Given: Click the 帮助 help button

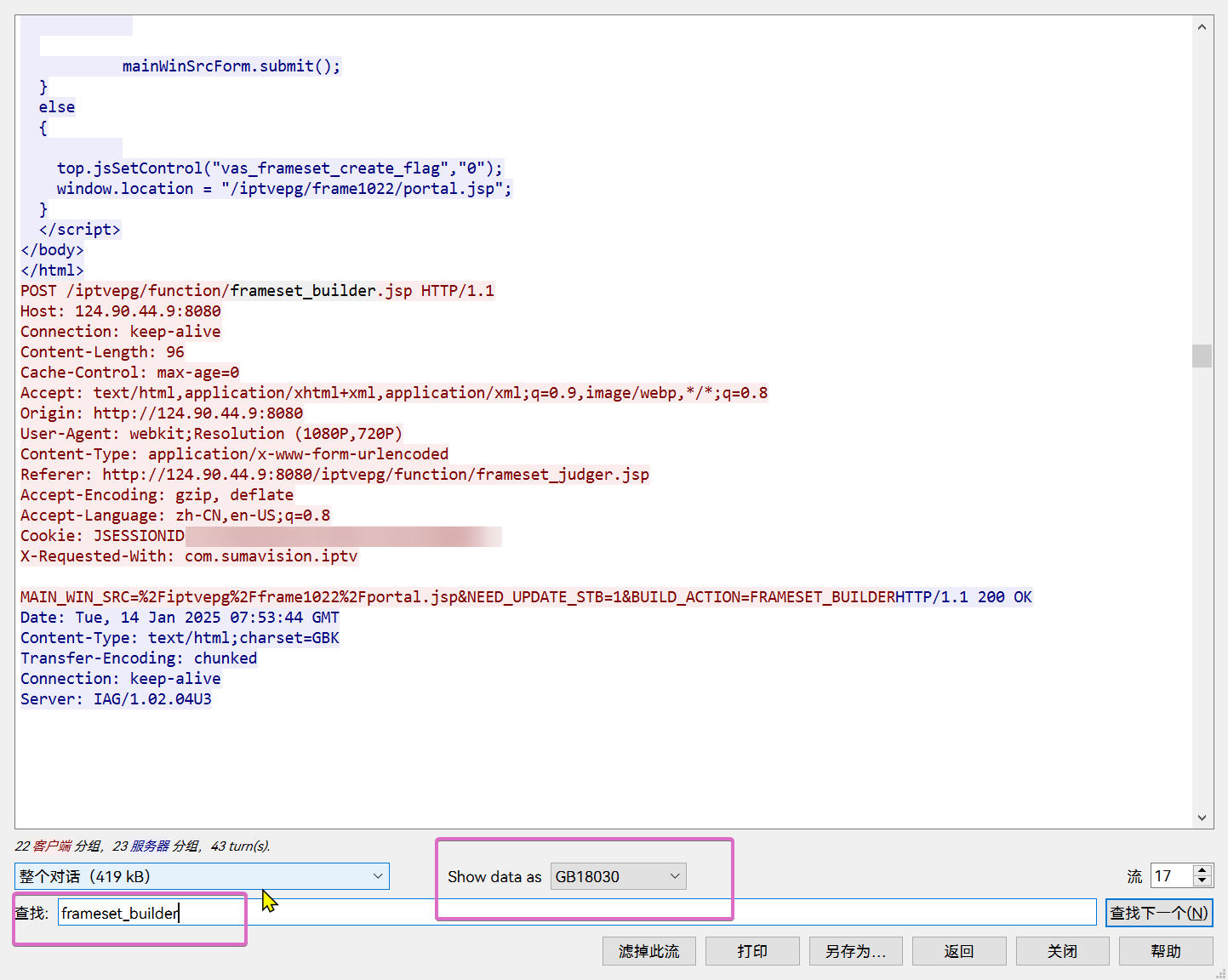Looking at the screenshot, I should (1166, 951).
